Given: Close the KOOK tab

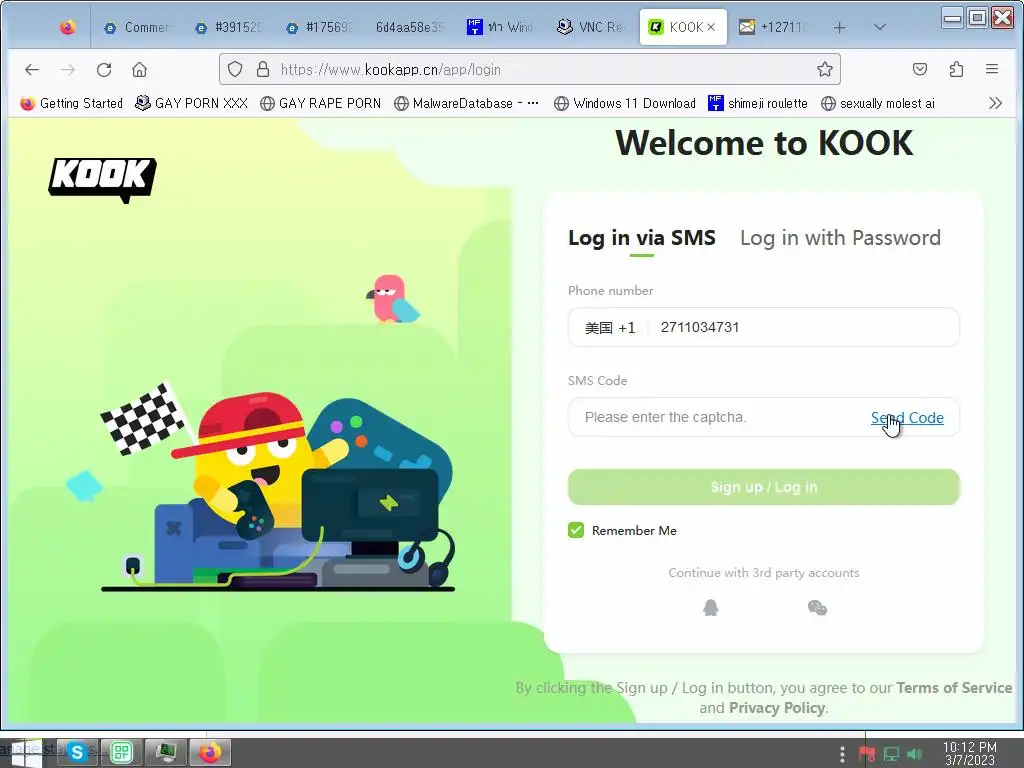Looking at the screenshot, I should [711, 27].
